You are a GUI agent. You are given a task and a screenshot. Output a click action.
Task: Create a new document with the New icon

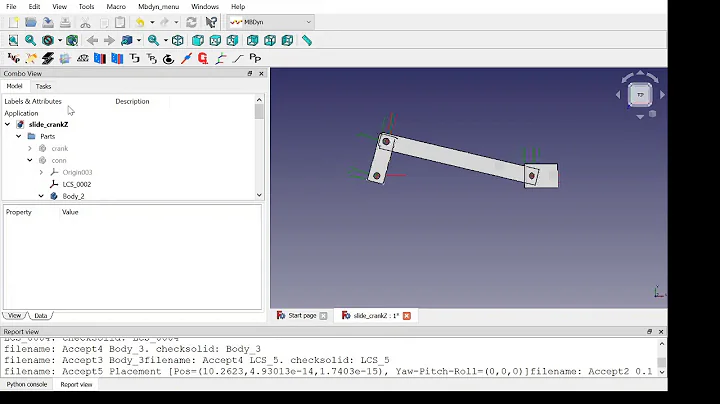(13, 22)
